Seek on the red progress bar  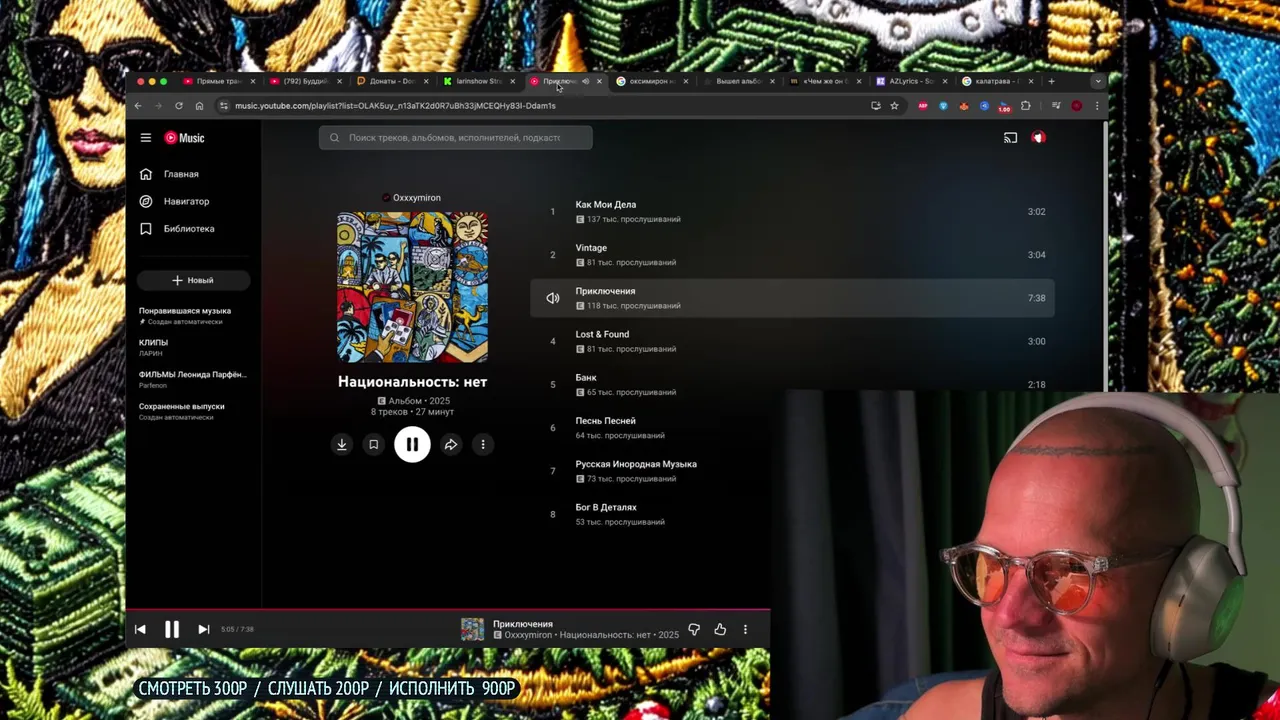(448, 609)
